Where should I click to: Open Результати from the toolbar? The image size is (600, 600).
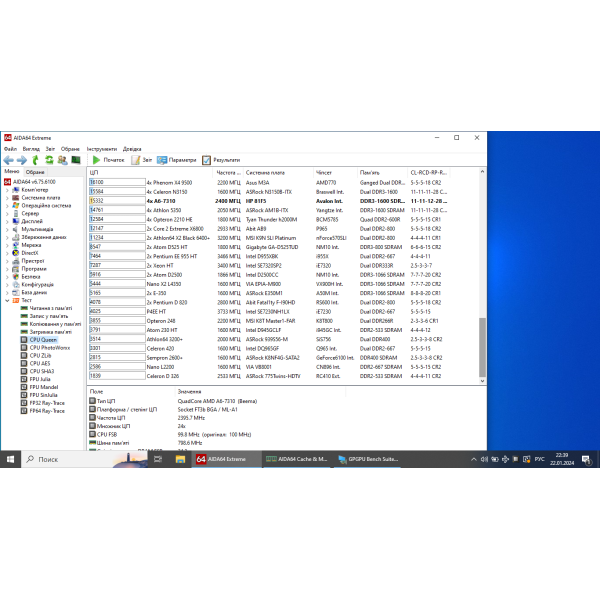tap(221, 160)
